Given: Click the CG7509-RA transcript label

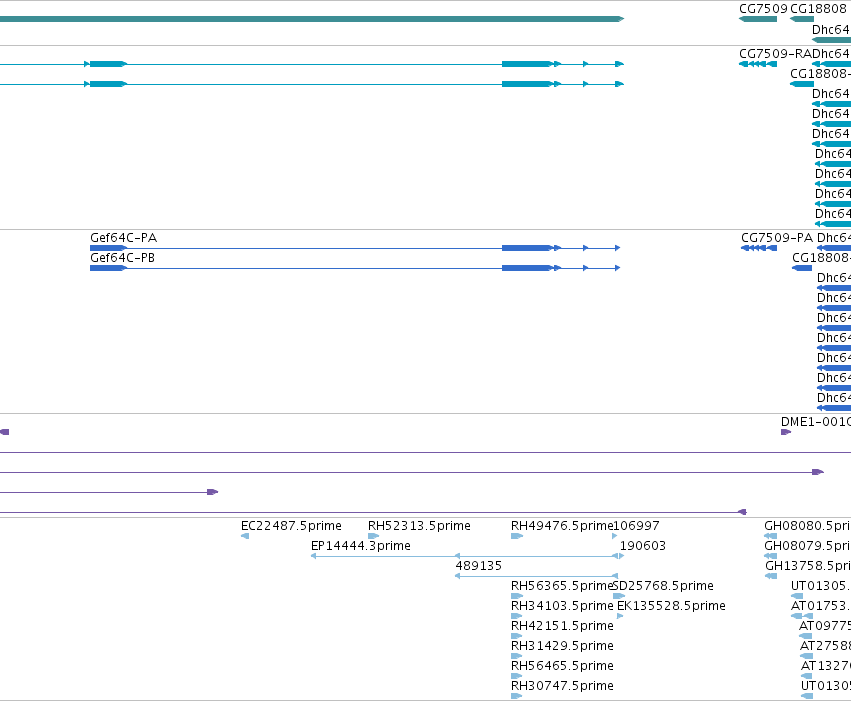Looking at the screenshot, I should click(776, 54).
